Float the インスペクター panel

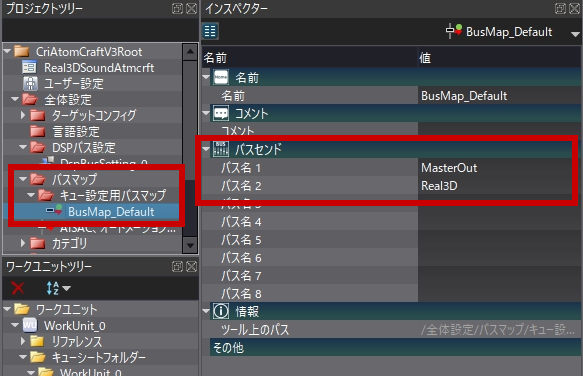pyautogui.click(x=560, y=9)
